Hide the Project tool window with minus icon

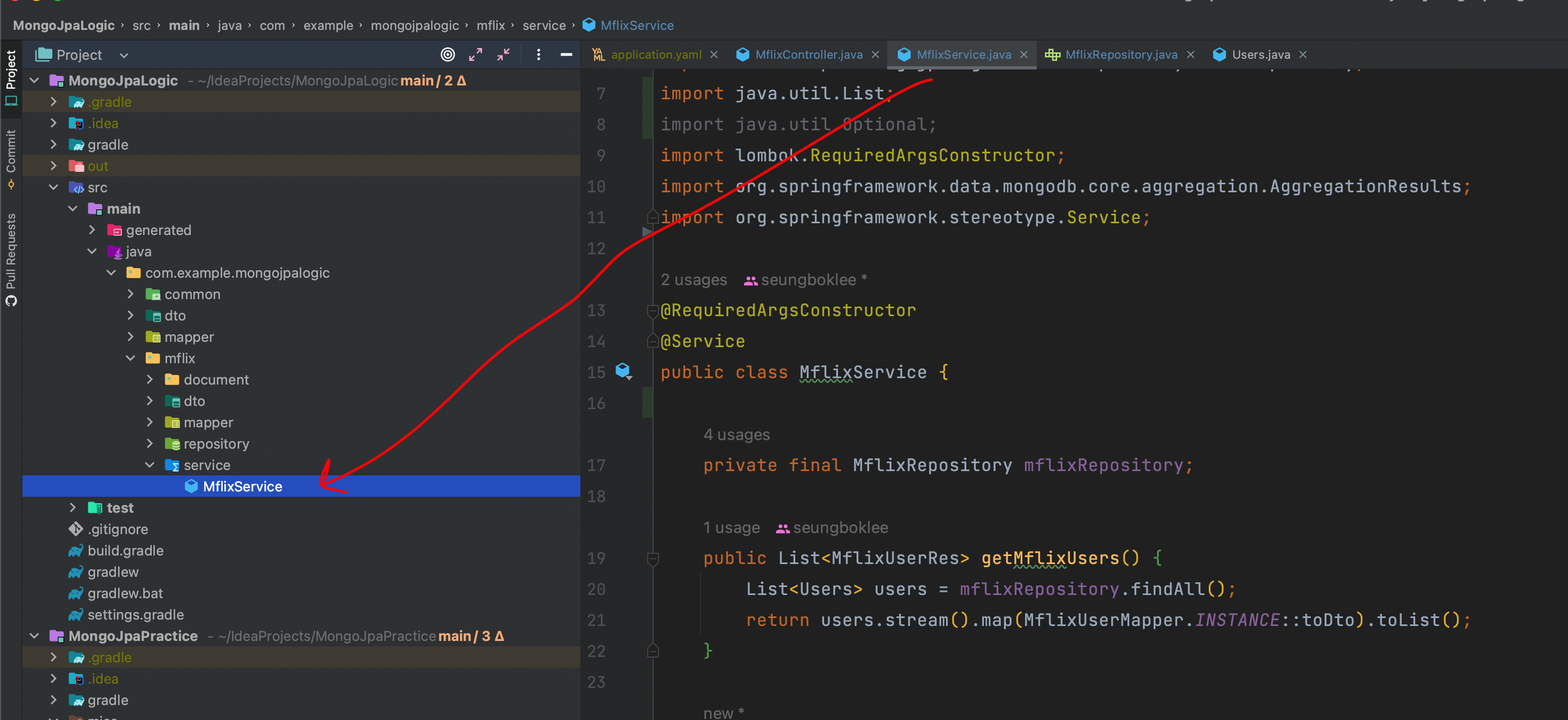click(566, 54)
